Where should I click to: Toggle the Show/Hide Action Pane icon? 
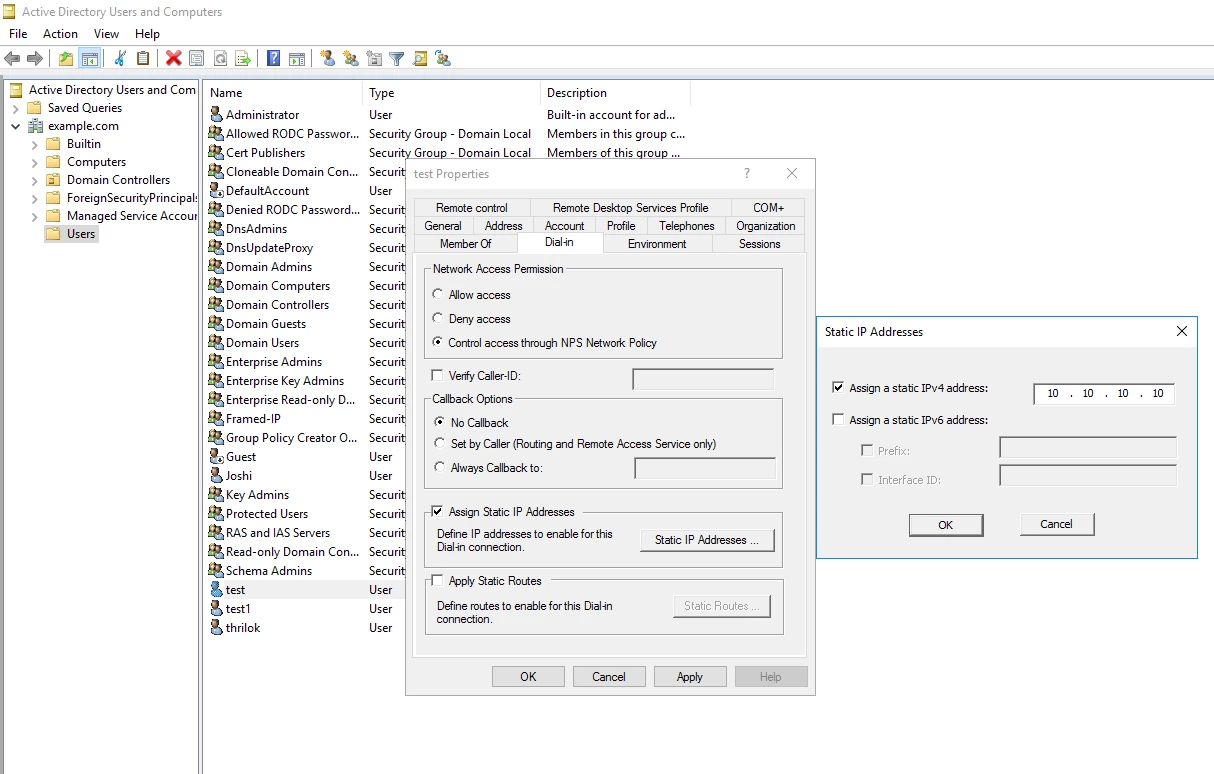coord(297,59)
